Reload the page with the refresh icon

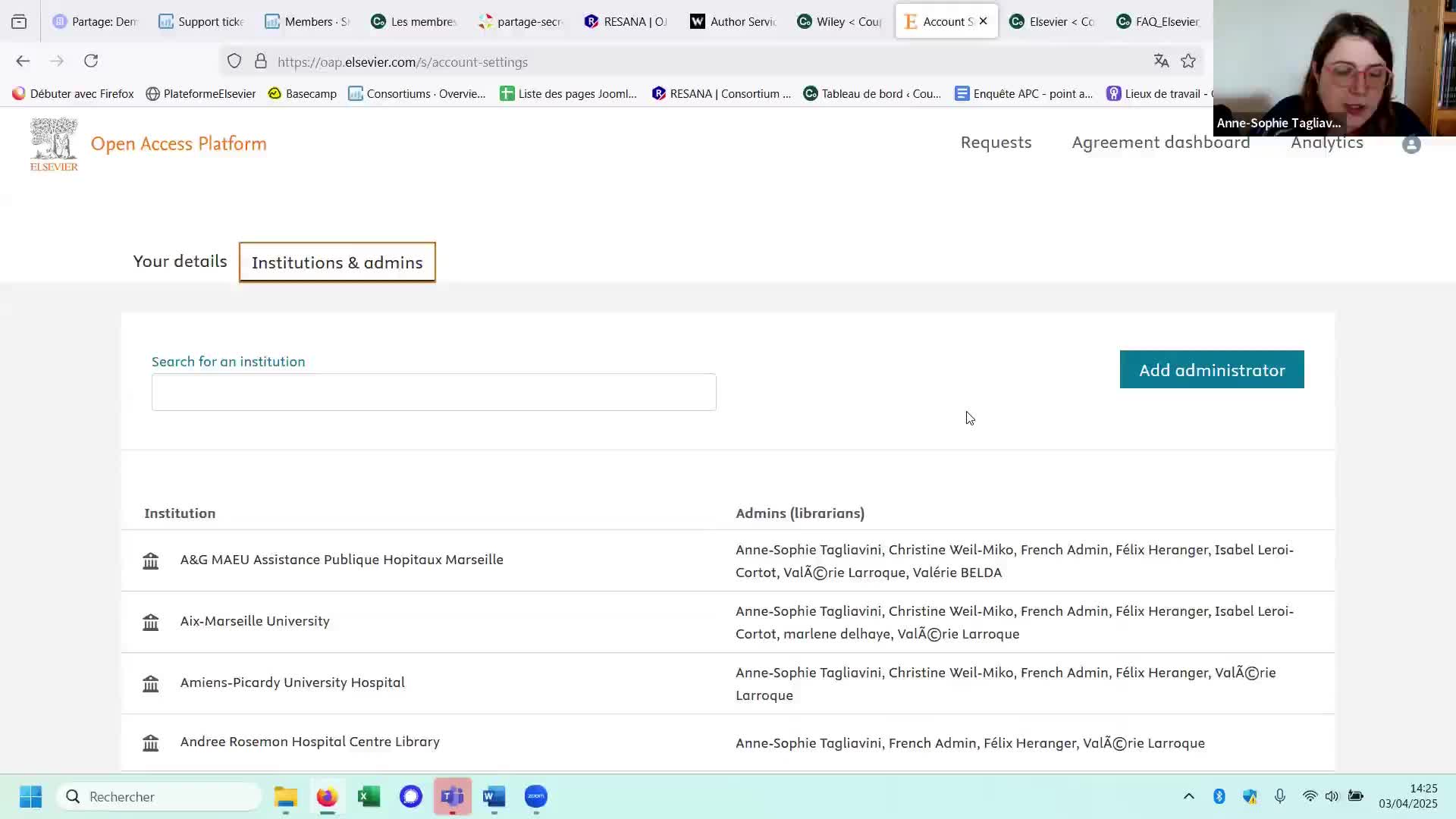(91, 61)
